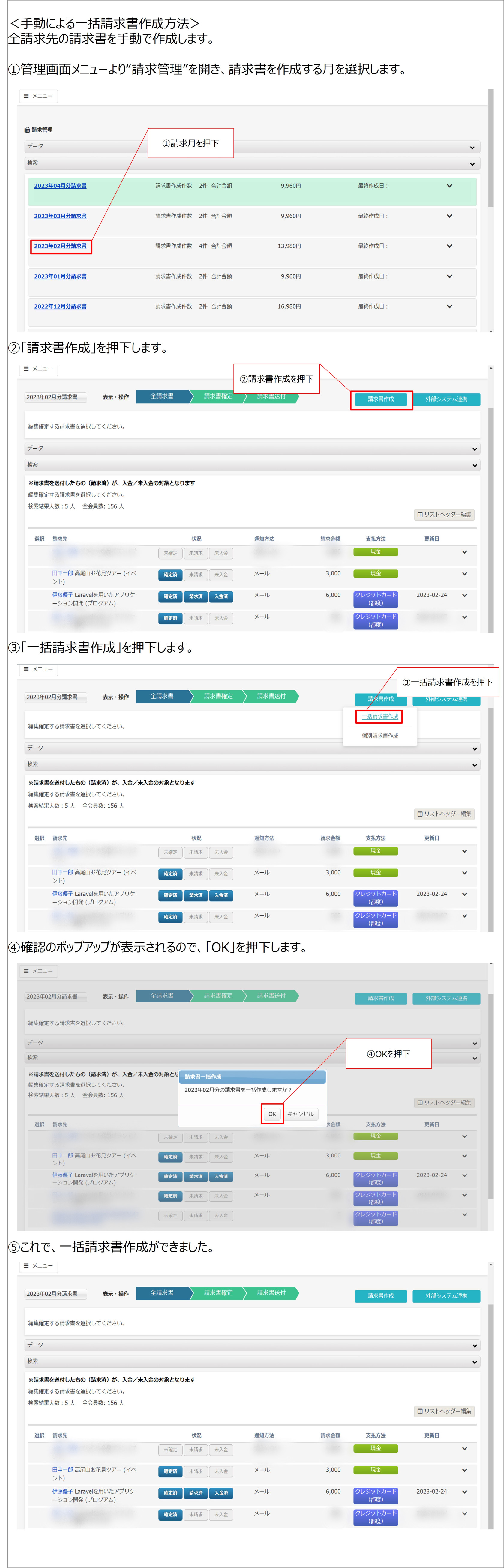The height and width of the screenshot is (1568, 504).
Task: Open the 2023年01月分請求書 link
Action: (x=60, y=276)
